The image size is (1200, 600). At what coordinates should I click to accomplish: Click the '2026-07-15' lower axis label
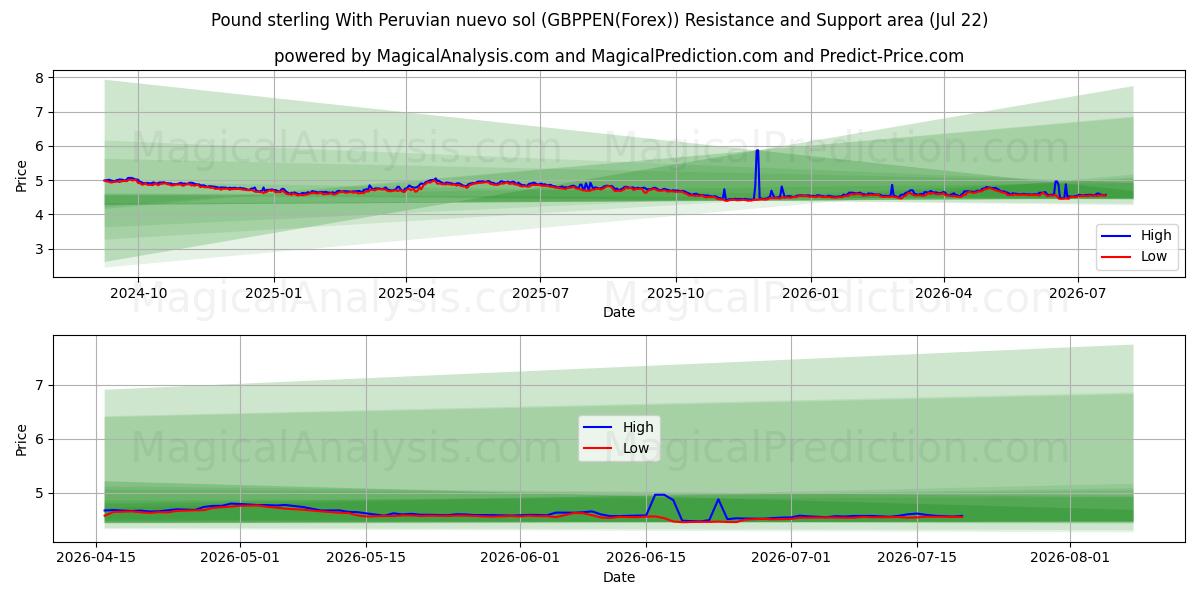917,559
